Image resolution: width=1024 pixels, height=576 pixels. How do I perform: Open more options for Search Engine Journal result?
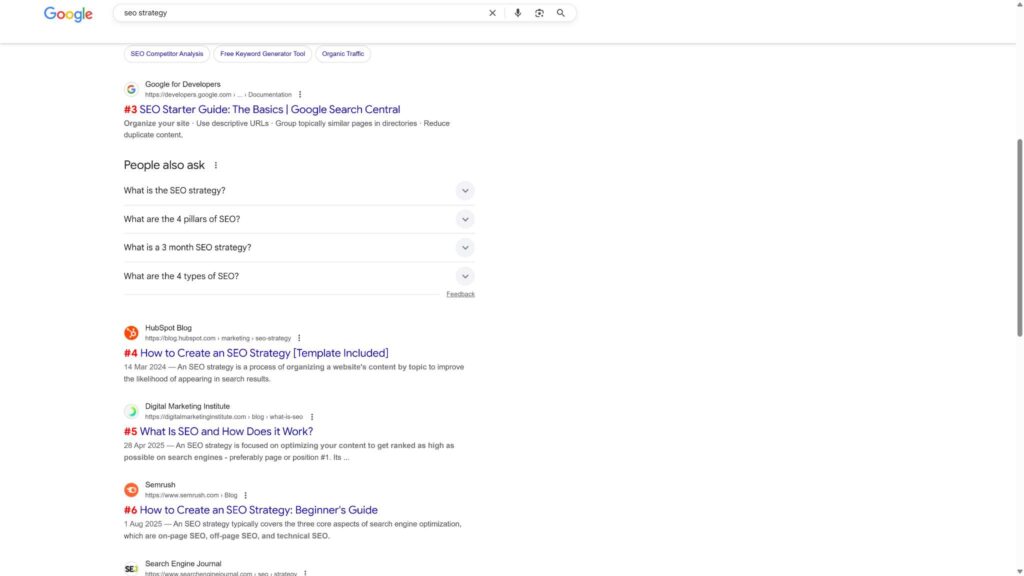(305, 573)
